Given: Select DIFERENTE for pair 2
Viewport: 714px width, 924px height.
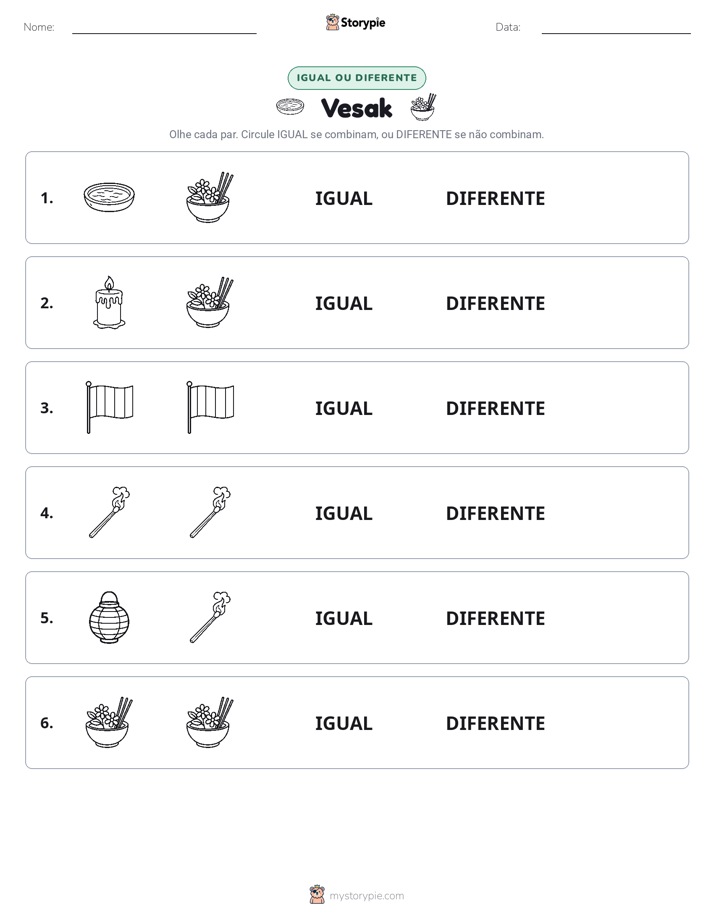Looking at the screenshot, I should (495, 303).
